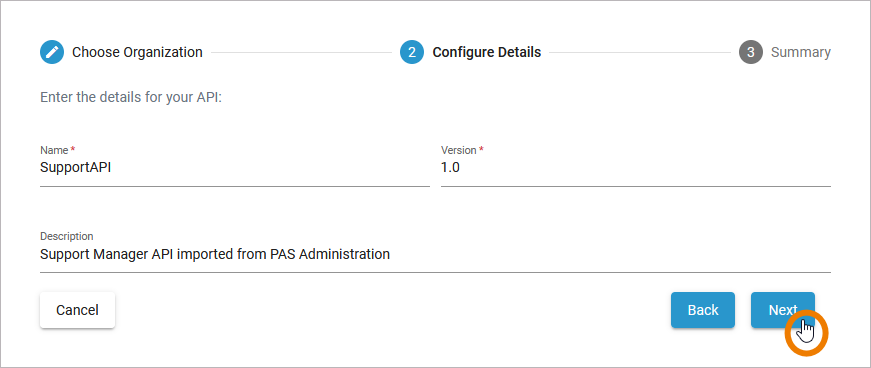Jump to the Summary step label
The image size is (871, 368).
(x=800, y=53)
